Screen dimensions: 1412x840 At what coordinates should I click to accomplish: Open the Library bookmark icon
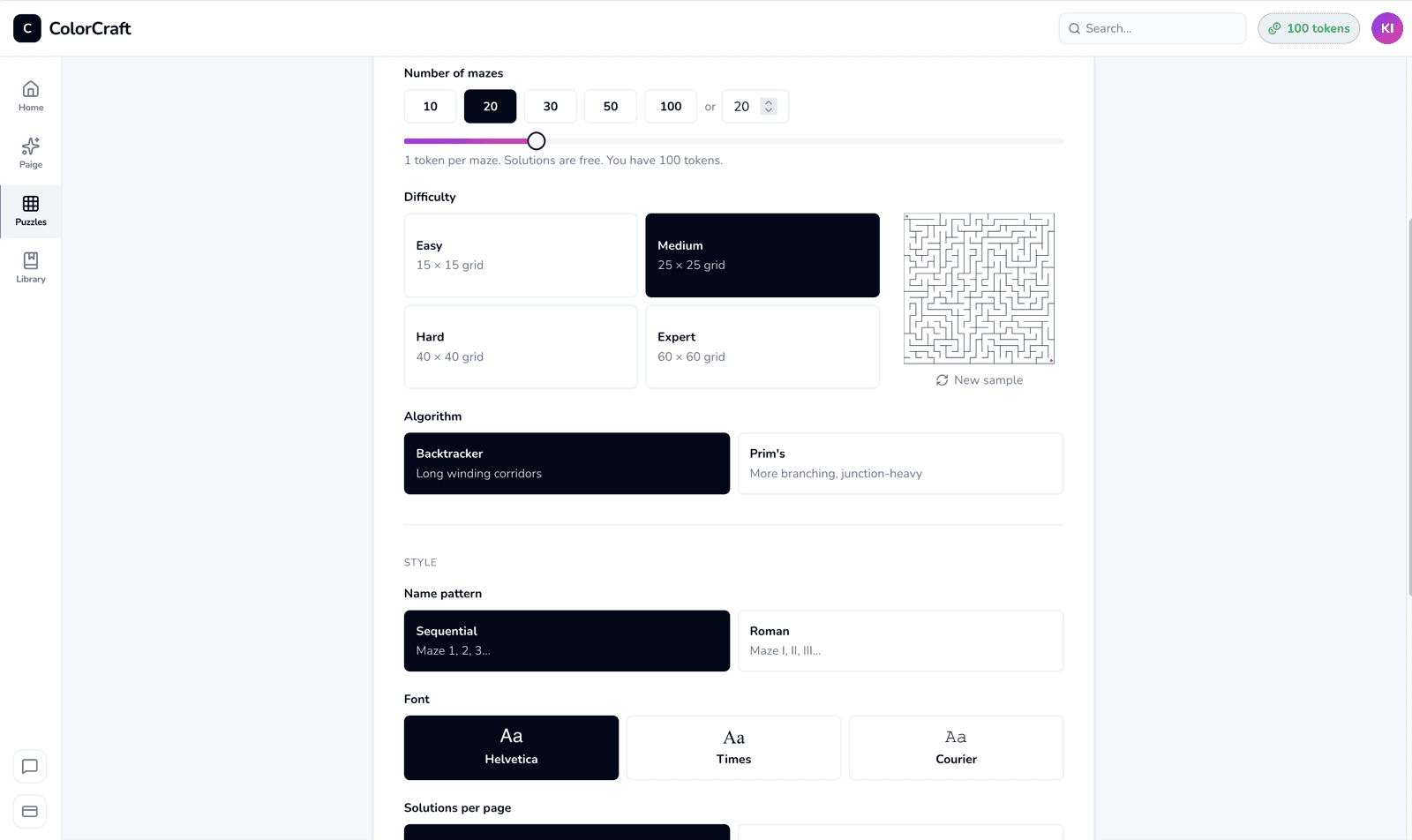[x=31, y=260]
